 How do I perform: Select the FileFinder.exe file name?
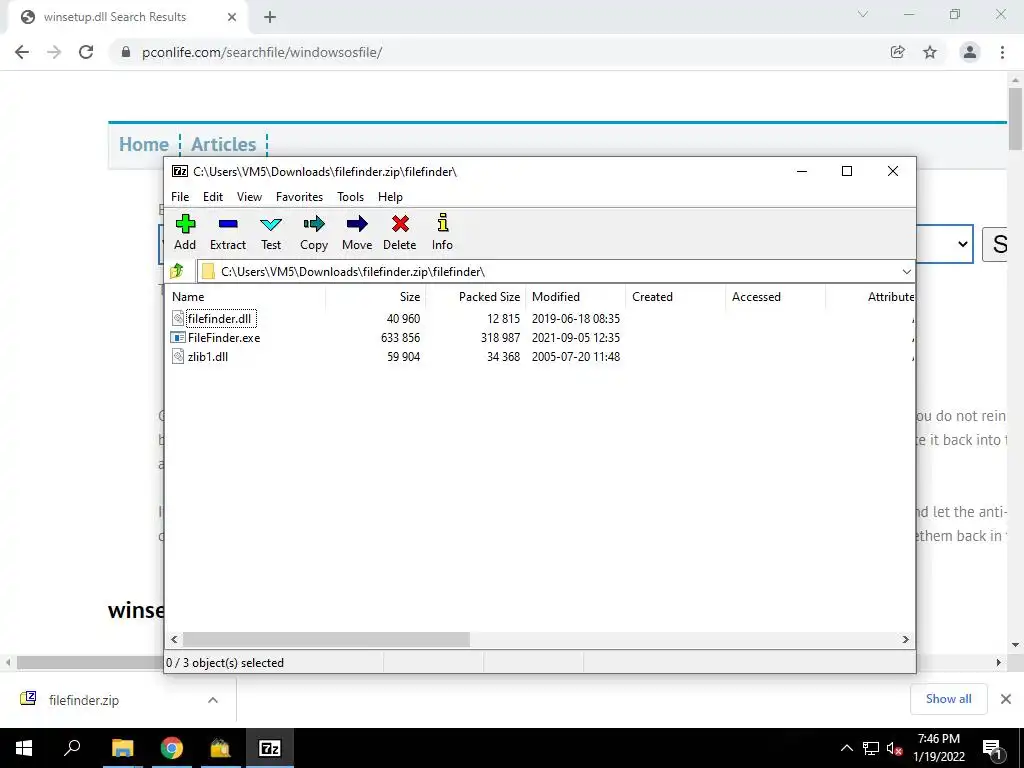[x=224, y=338]
